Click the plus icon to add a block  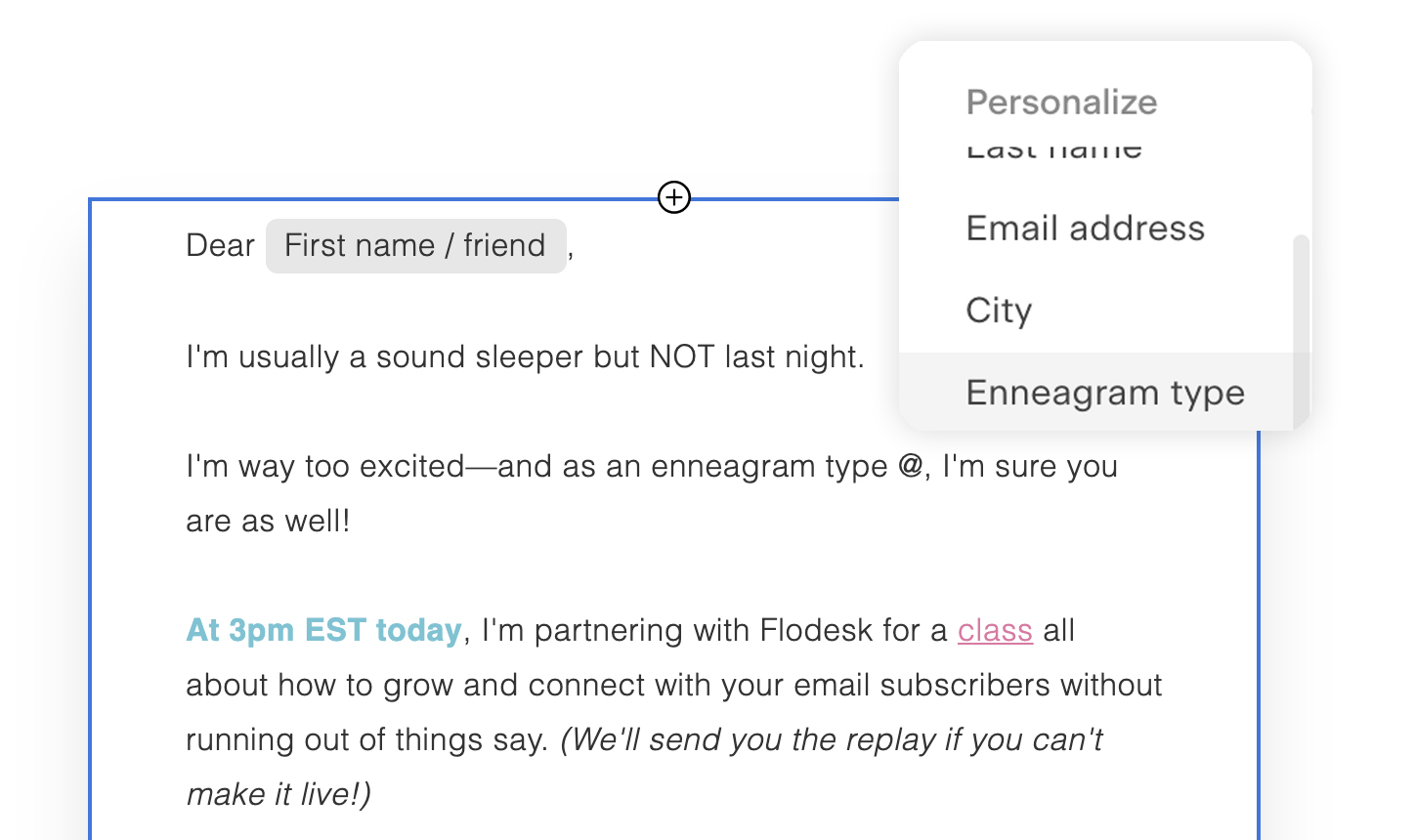click(674, 197)
